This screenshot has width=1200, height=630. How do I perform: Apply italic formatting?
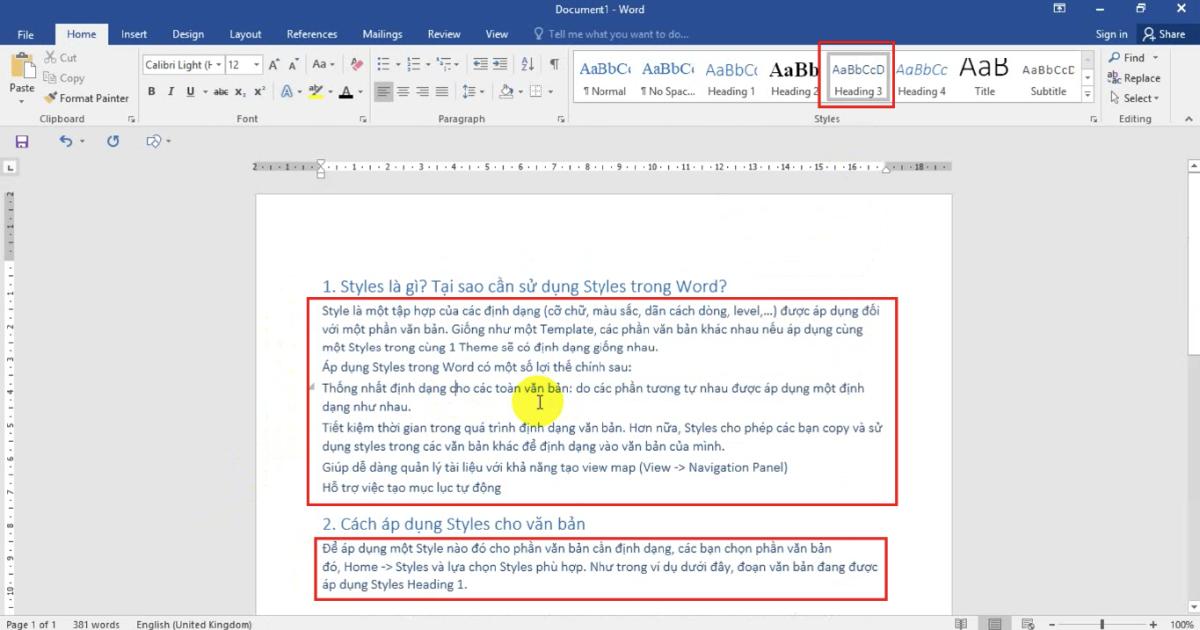[169, 91]
